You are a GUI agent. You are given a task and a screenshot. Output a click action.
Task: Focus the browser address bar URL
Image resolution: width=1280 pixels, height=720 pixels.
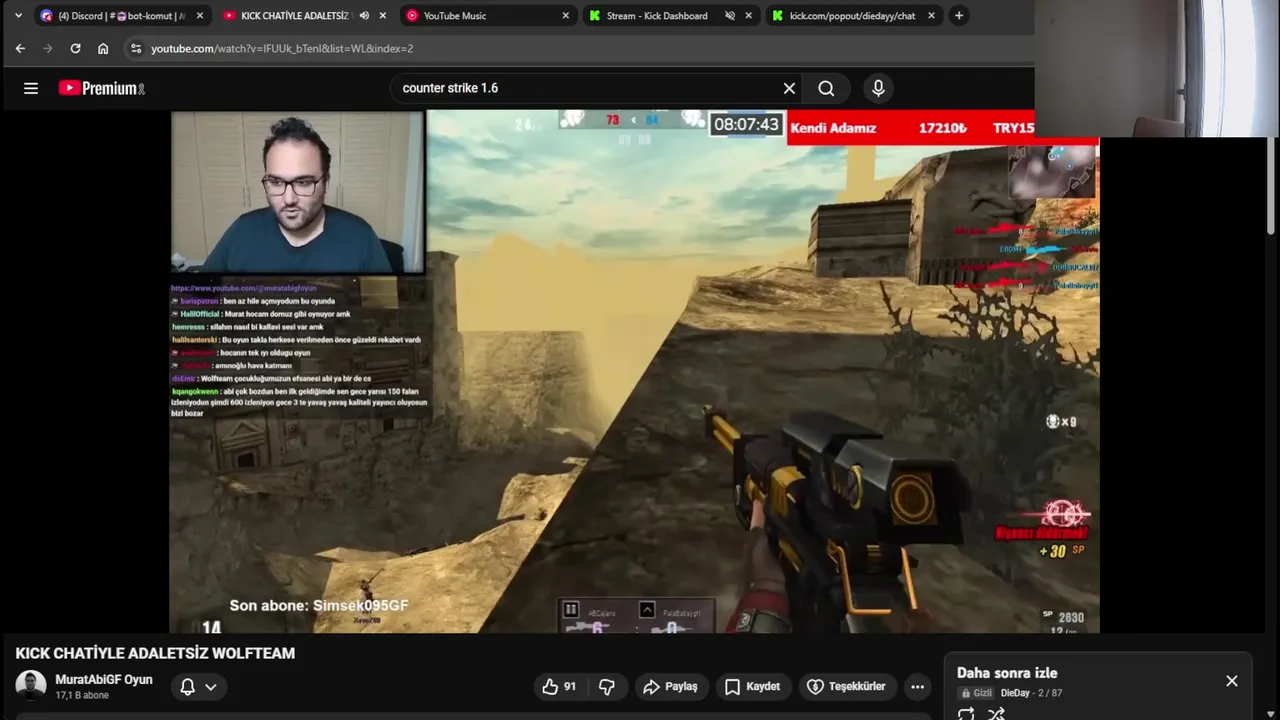(x=282, y=48)
